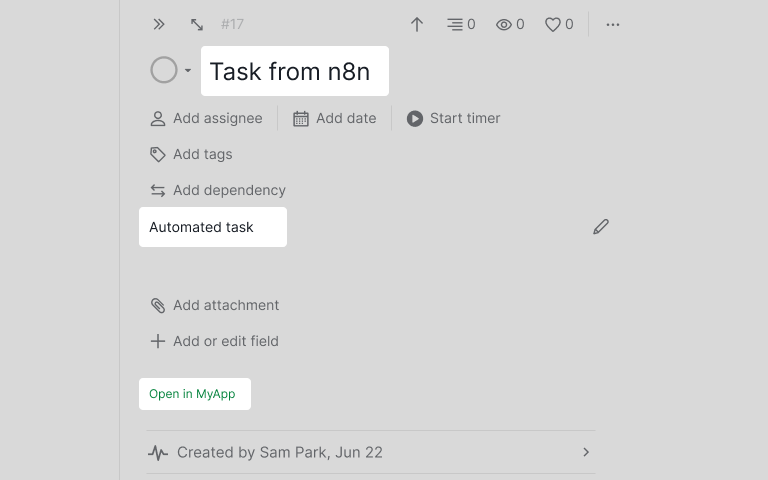Expand task to full screen view

coord(197,24)
